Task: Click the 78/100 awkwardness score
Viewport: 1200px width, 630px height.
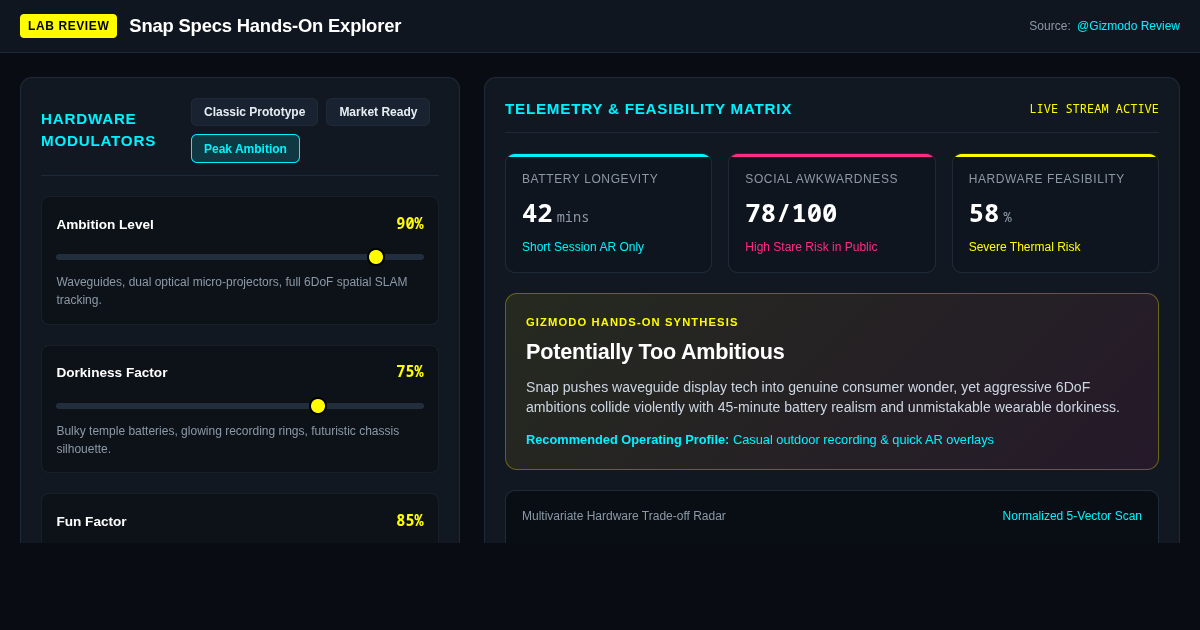Action: coord(791,213)
